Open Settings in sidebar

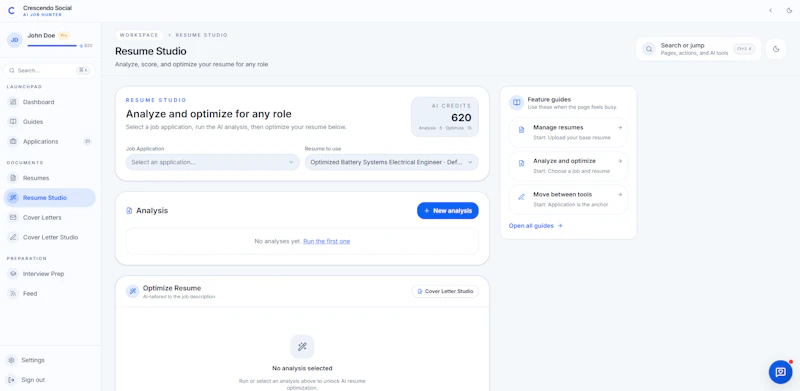(49, 360)
